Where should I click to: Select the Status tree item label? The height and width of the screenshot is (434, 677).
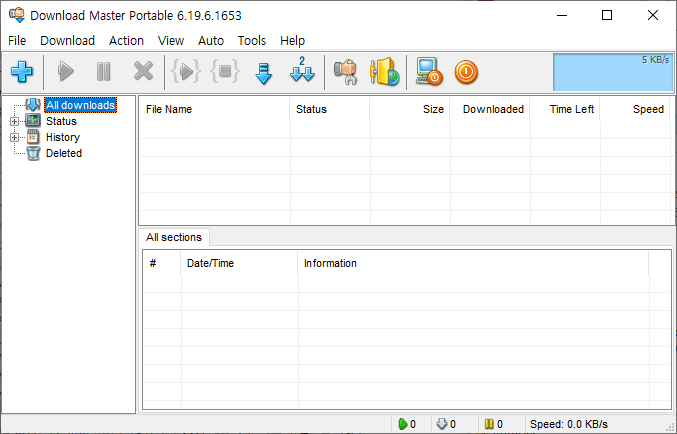pyautogui.click(x=61, y=121)
